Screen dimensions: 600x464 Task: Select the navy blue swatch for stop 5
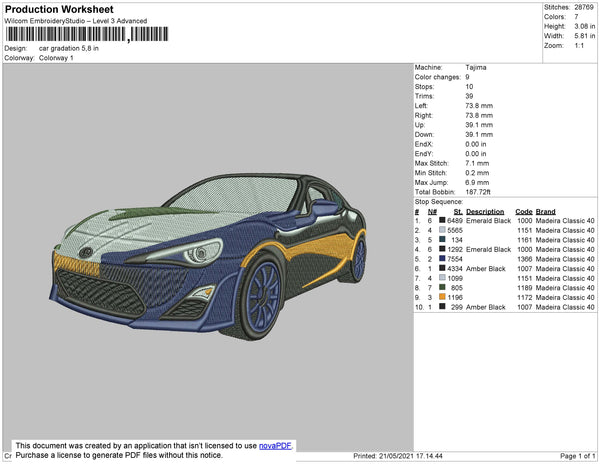tap(444, 258)
